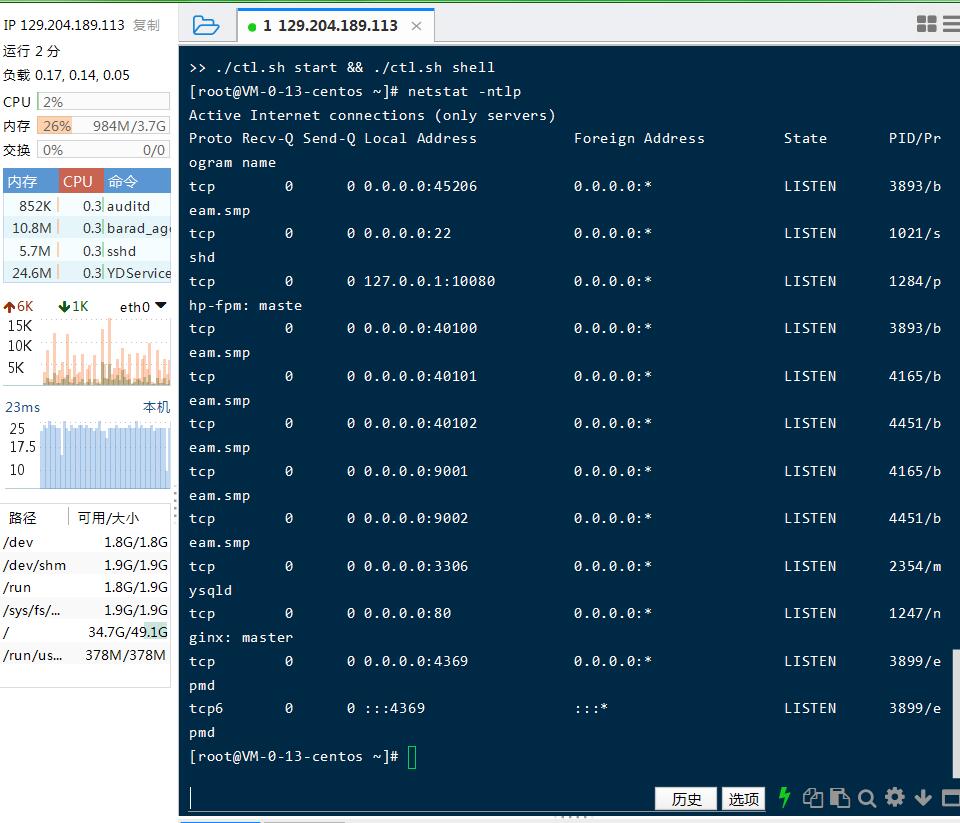
Task: Click the paste clipboard icon in the bottom toolbar
Action: tap(840, 798)
